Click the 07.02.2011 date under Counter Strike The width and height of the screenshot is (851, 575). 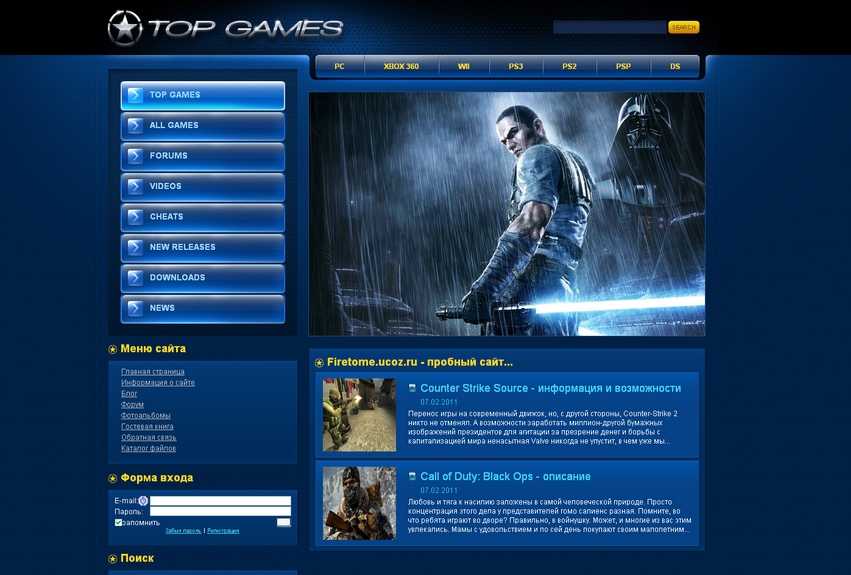[x=439, y=402]
